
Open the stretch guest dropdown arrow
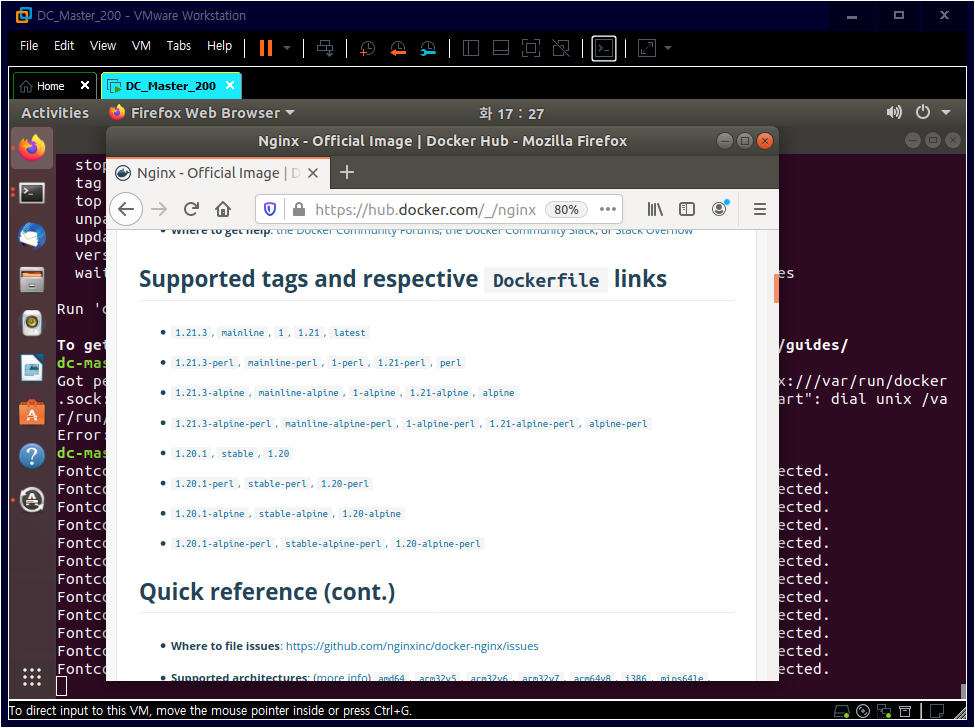coord(668,48)
